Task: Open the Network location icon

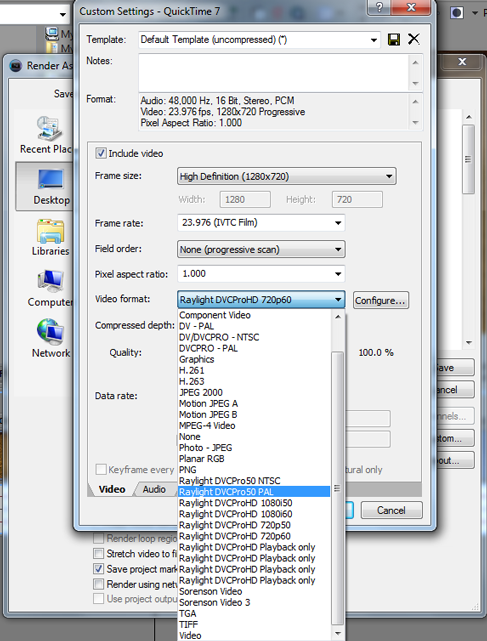Action: click(50, 339)
